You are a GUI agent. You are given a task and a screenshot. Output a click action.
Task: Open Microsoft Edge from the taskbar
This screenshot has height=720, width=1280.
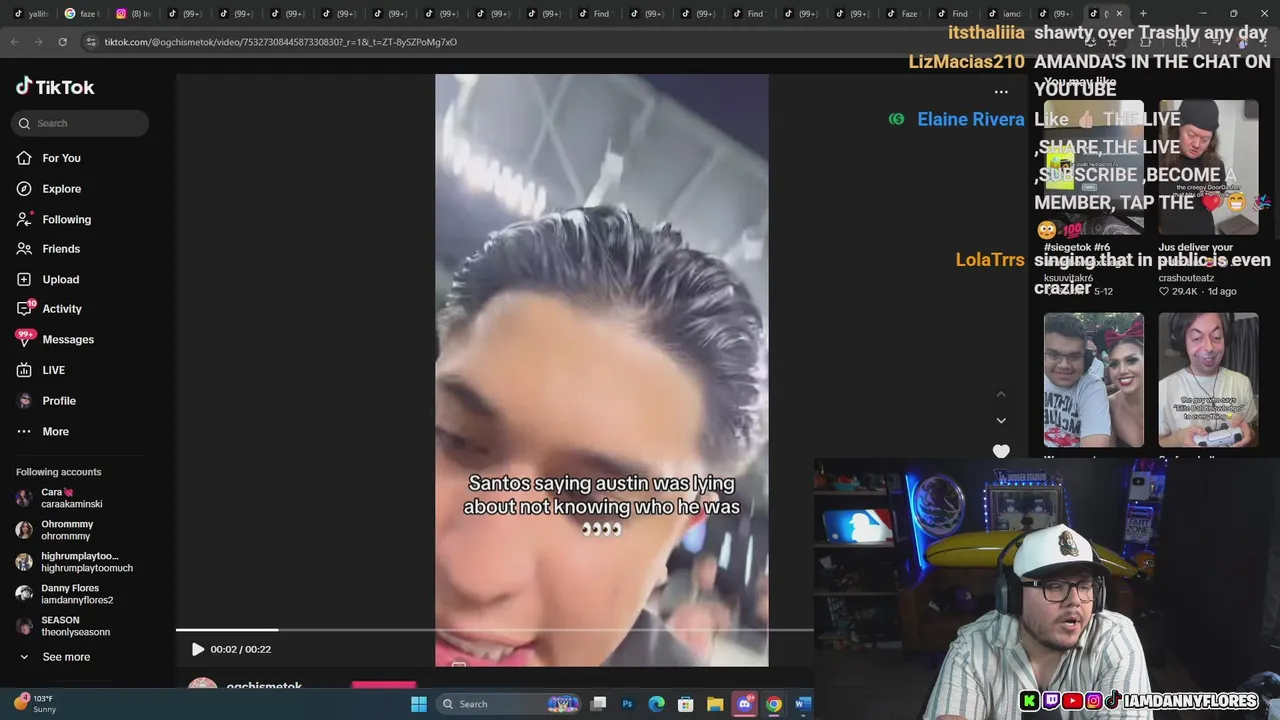656,704
